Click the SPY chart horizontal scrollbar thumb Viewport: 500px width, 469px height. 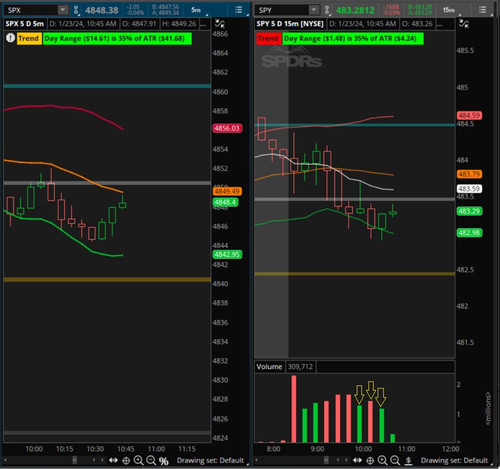click(x=326, y=460)
